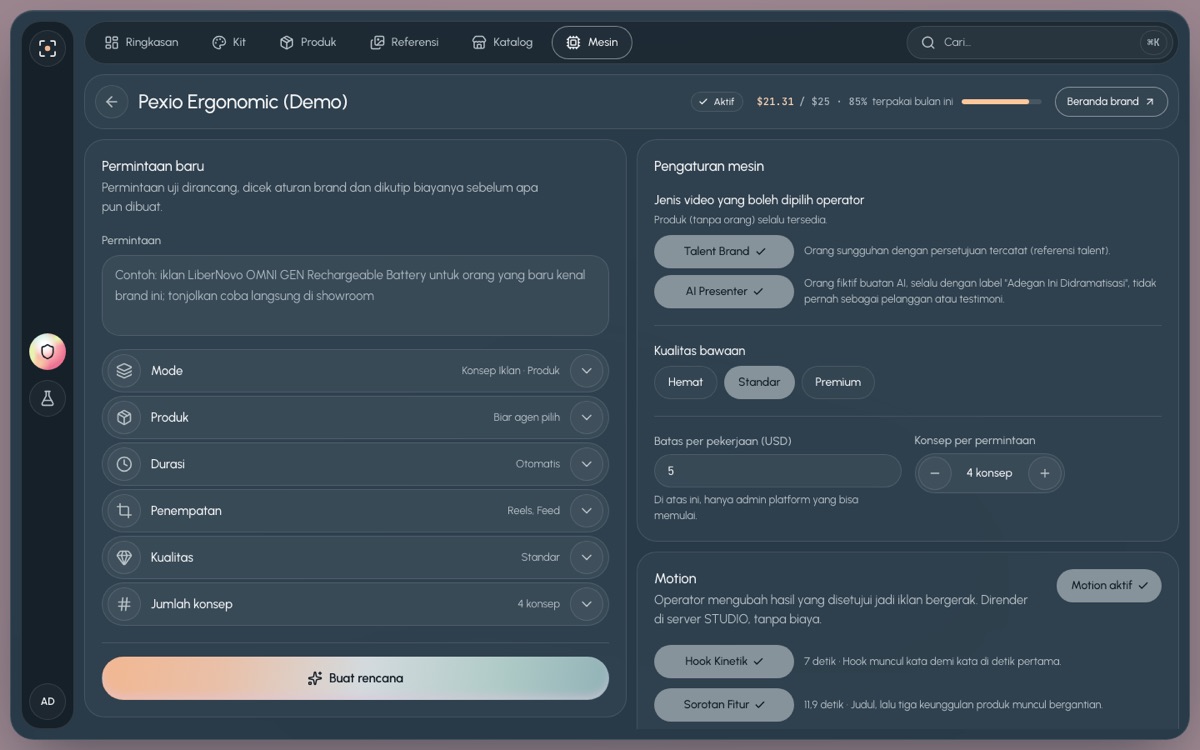
Task: Click the Batas per pekerjaan input field
Action: click(777, 471)
